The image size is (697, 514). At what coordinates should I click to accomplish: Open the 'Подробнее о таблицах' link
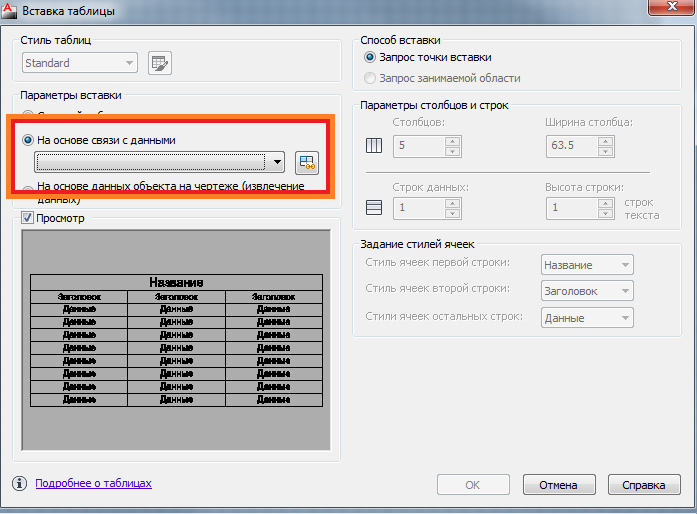[93, 483]
